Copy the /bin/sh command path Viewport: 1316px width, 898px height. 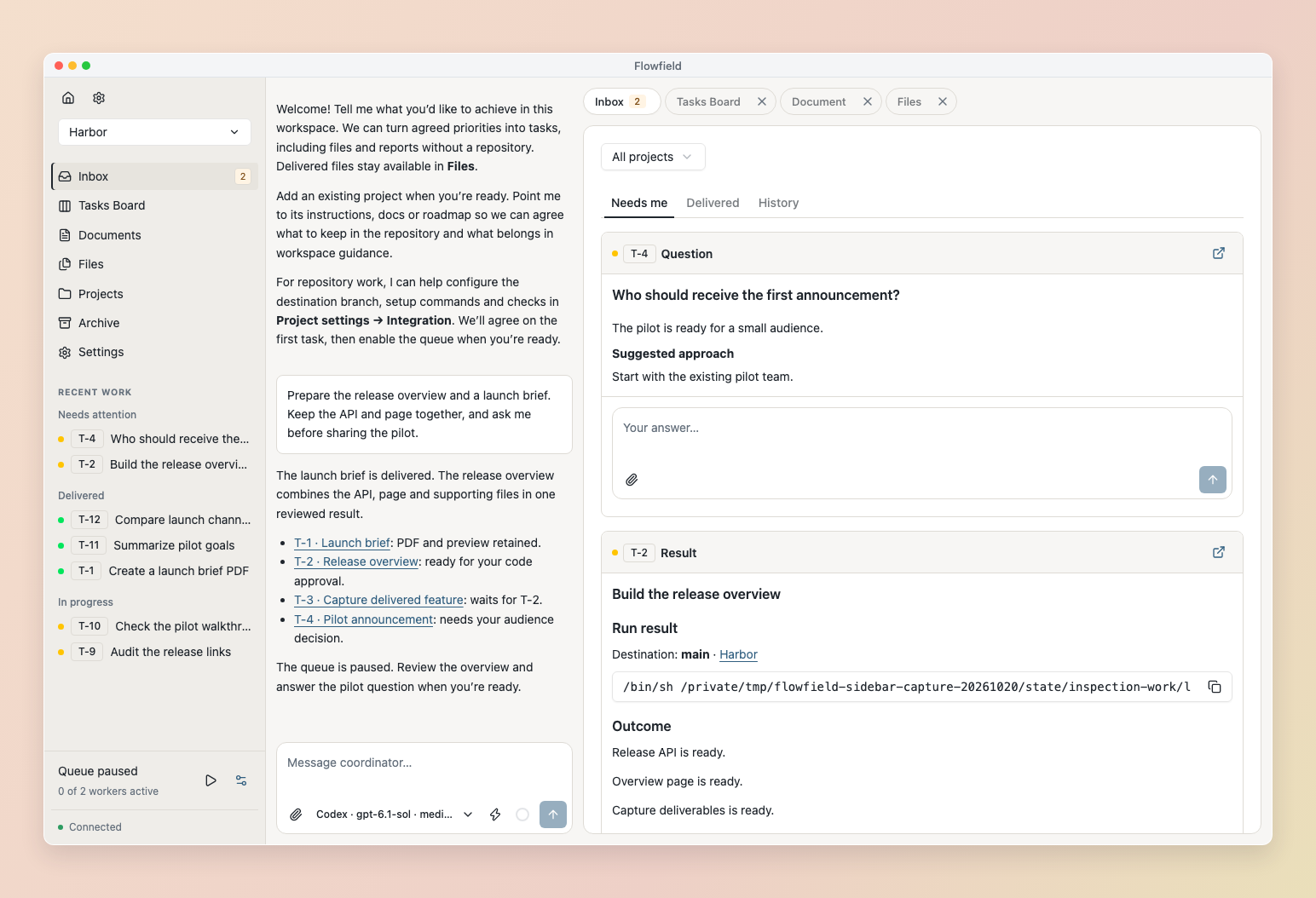pos(1215,687)
